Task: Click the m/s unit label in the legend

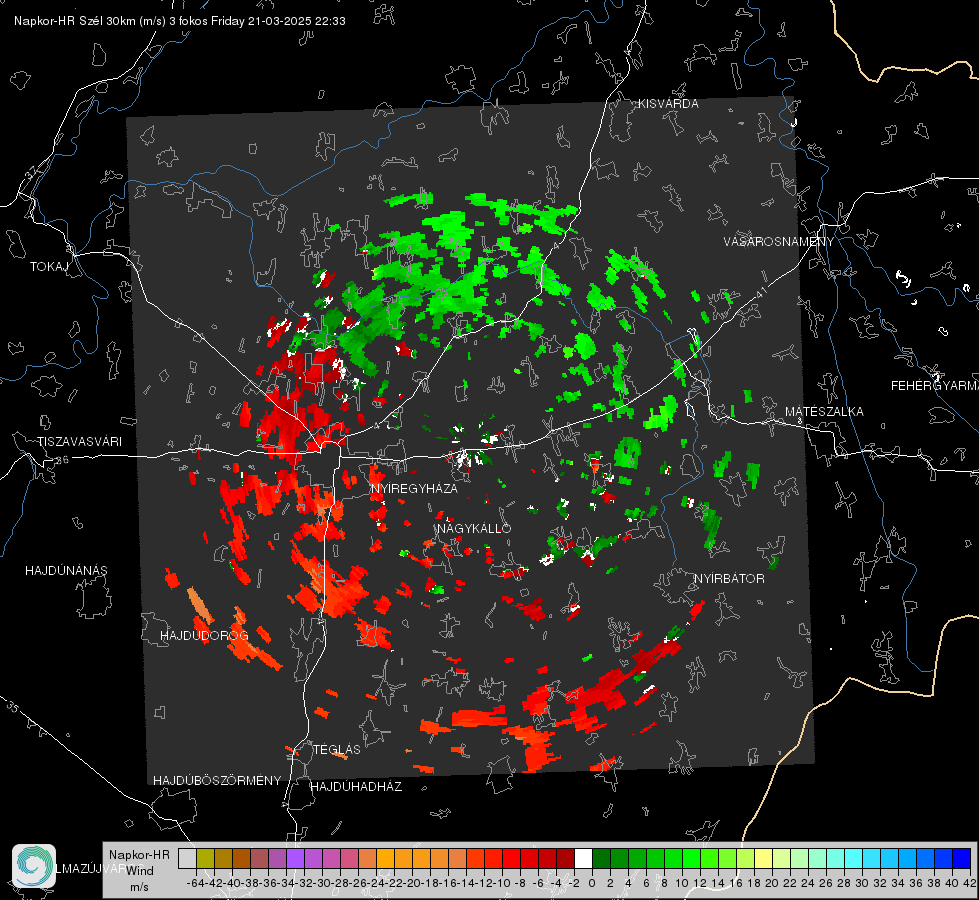Action: (x=139, y=887)
